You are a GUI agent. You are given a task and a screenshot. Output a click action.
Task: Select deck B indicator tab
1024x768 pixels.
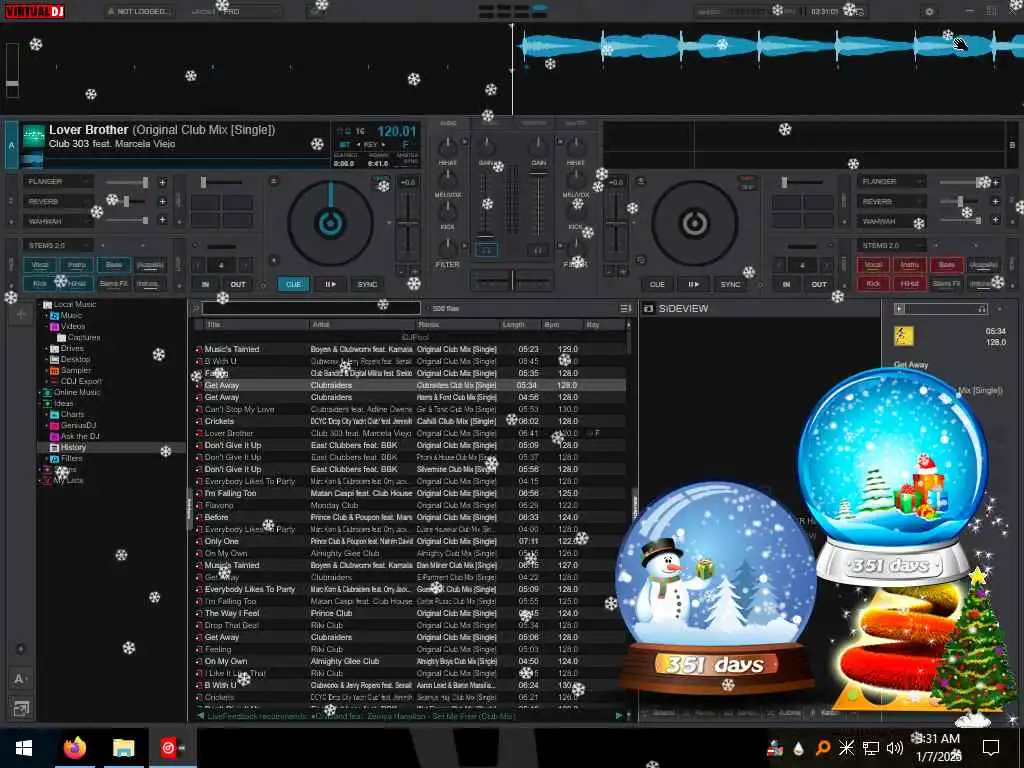[x=1012, y=145]
